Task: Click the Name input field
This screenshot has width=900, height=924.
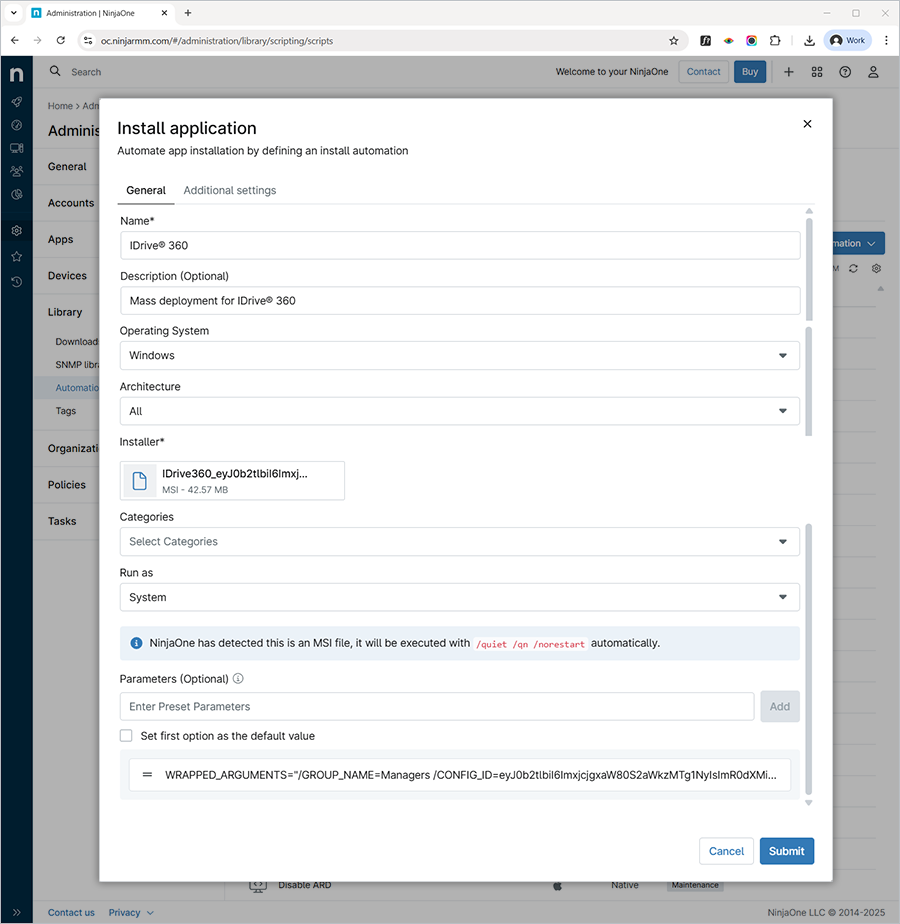Action: pos(460,245)
